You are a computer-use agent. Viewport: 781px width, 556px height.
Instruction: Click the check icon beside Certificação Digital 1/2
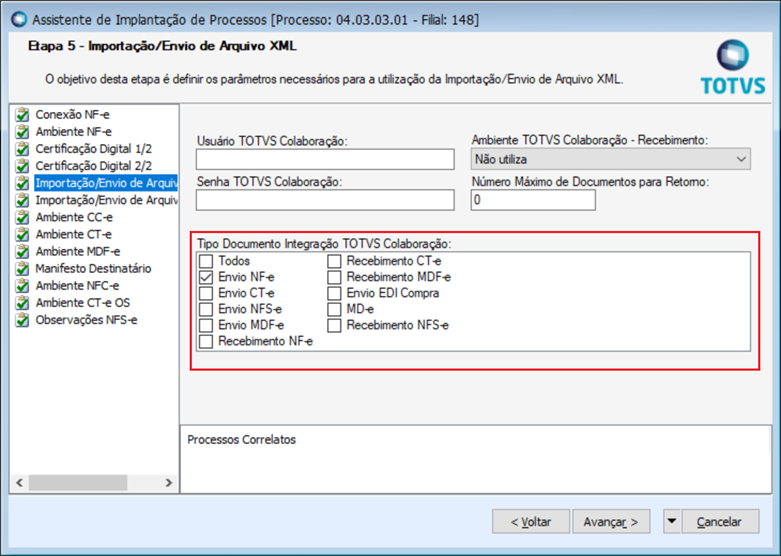point(23,149)
